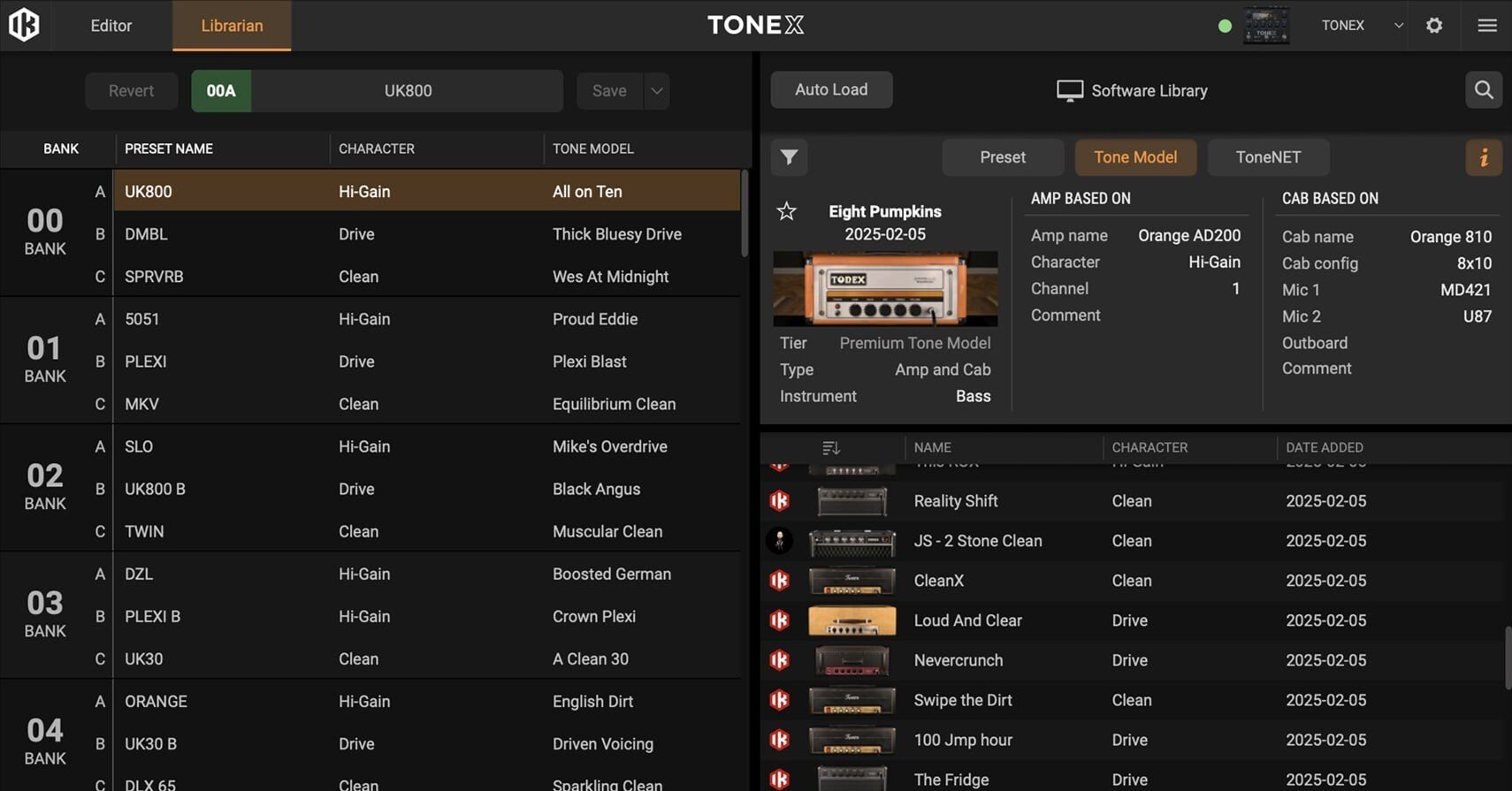Image resolution: width=1512 pixels, height=791 pixels.
Task: Expand the Save options dropdown arrow
Action: pyautogui.click(x=656, y=91)
